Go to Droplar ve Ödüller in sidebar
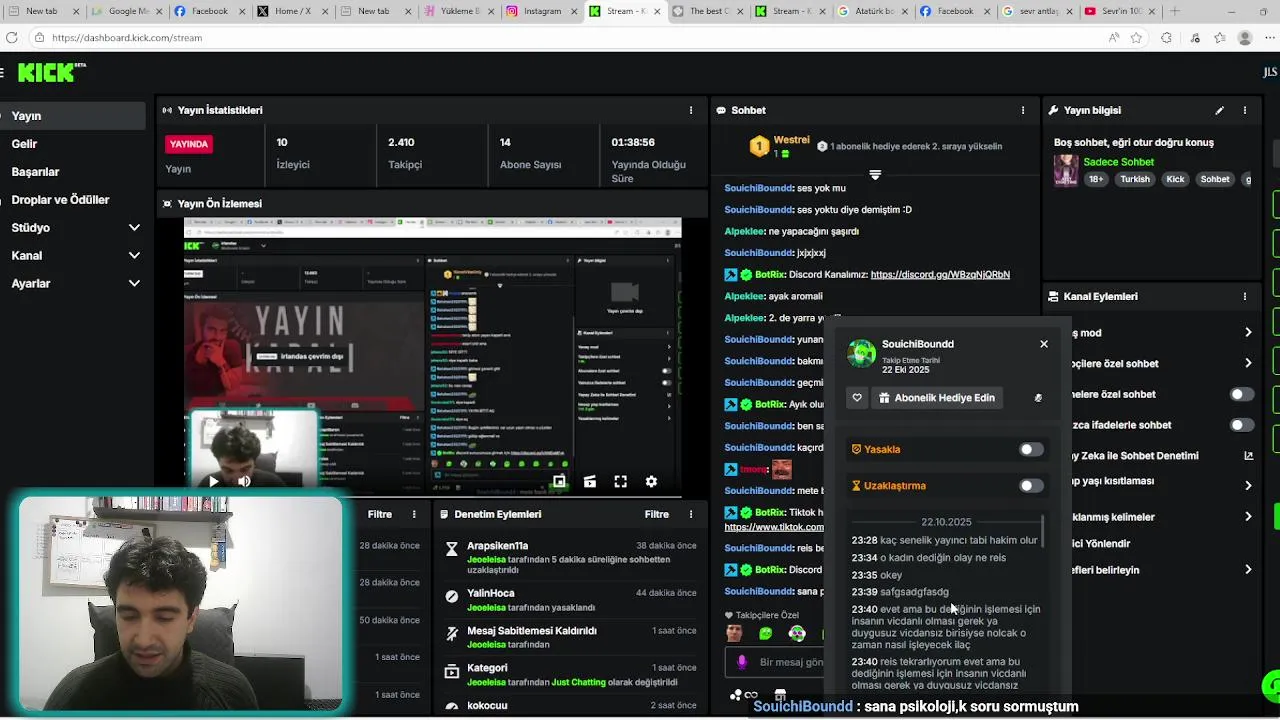Screen dimensions: 1280x720 click(73, 200)
